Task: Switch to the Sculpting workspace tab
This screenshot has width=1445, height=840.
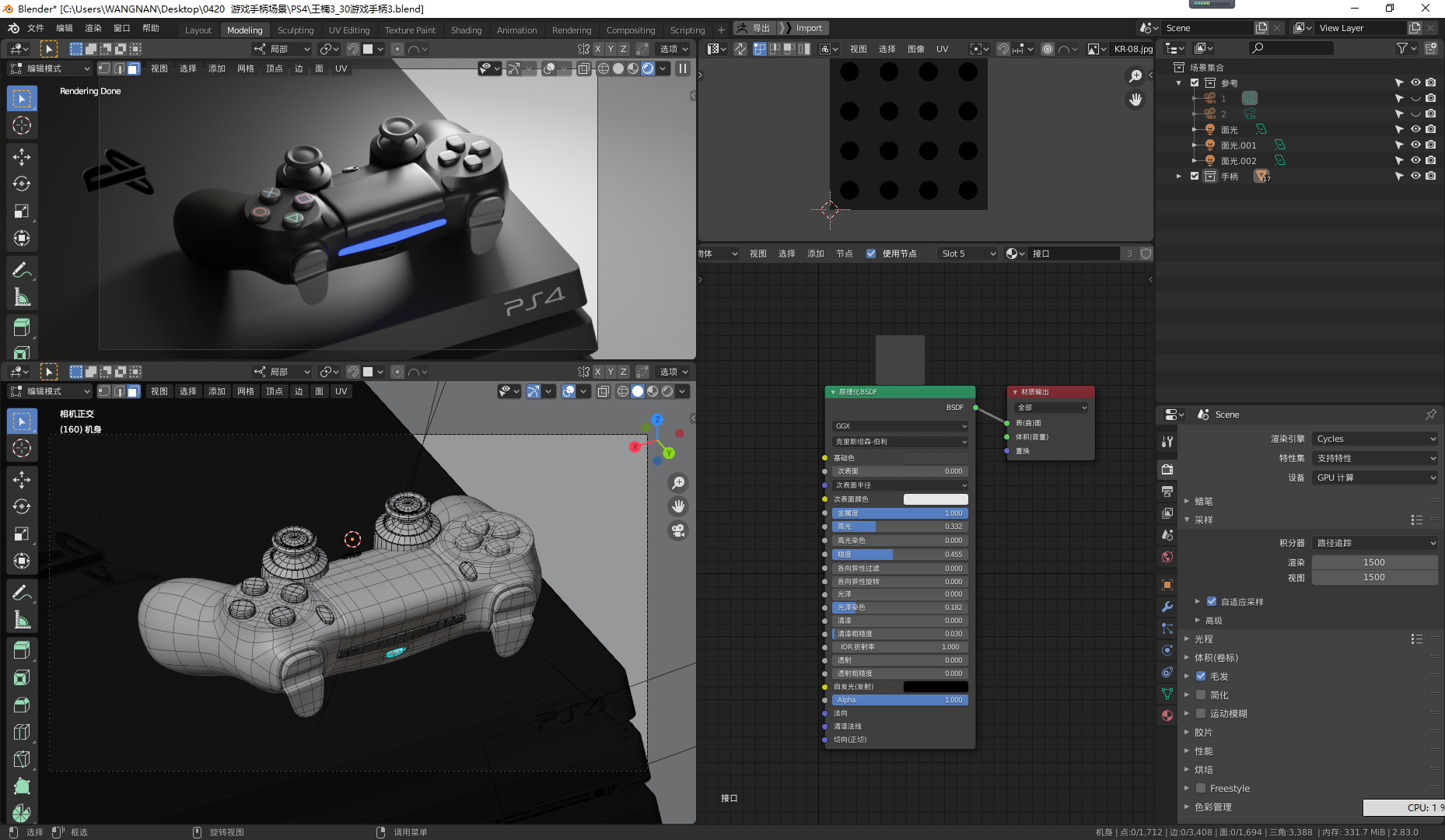Action: click(296, 30)
